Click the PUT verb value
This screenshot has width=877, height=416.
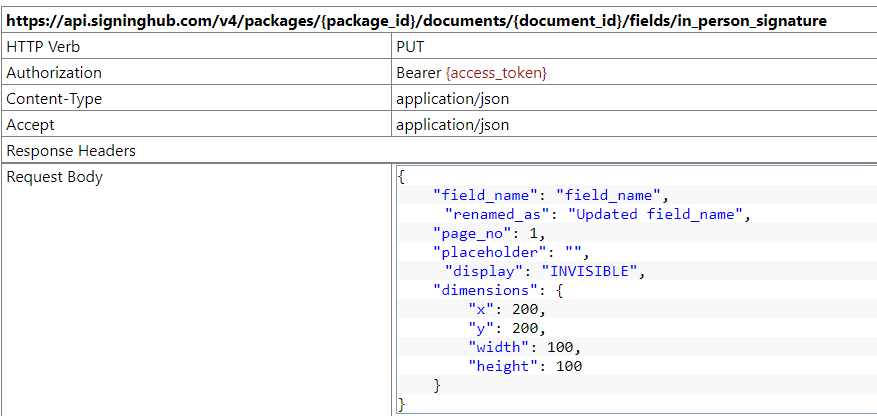coord(411,47)
